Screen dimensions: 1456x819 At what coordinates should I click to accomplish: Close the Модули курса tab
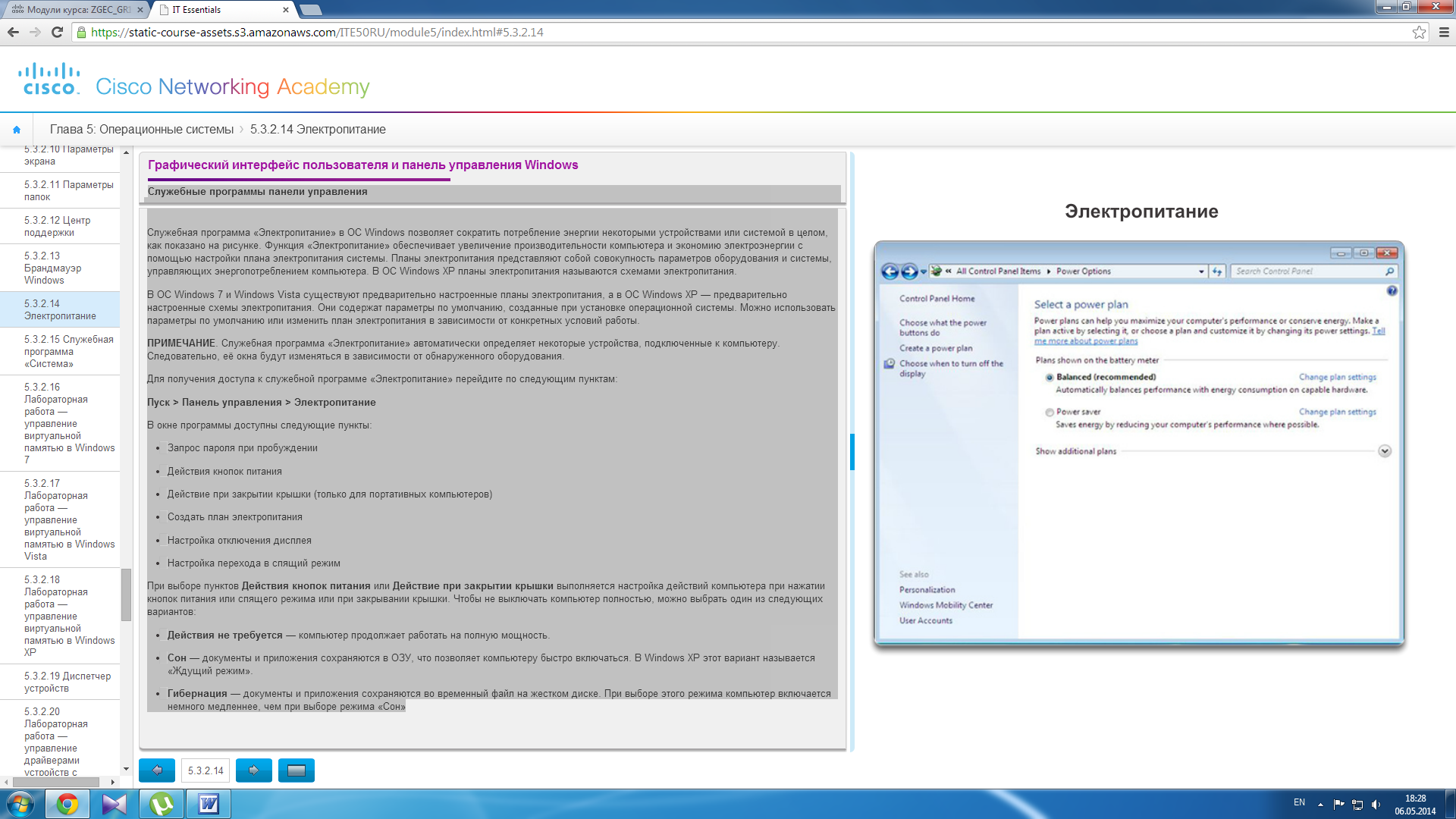click(x=140, y=10)
